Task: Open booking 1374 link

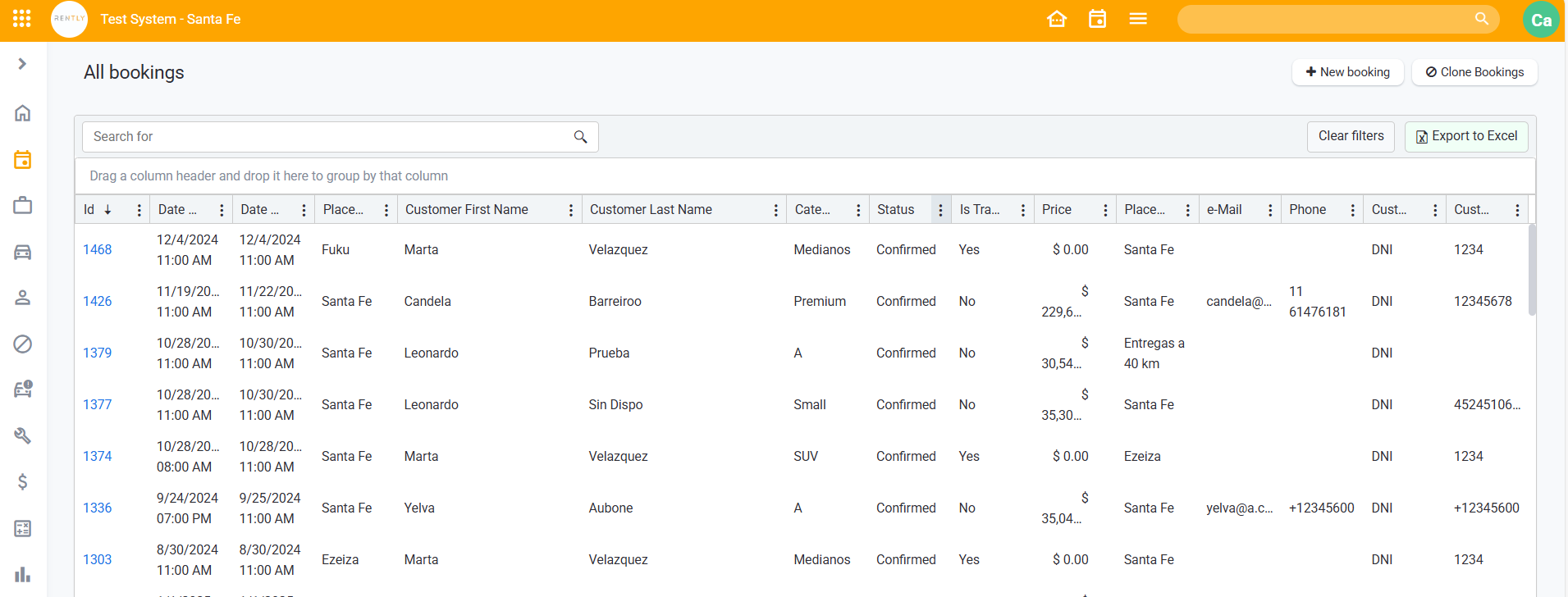Action: 97,456
